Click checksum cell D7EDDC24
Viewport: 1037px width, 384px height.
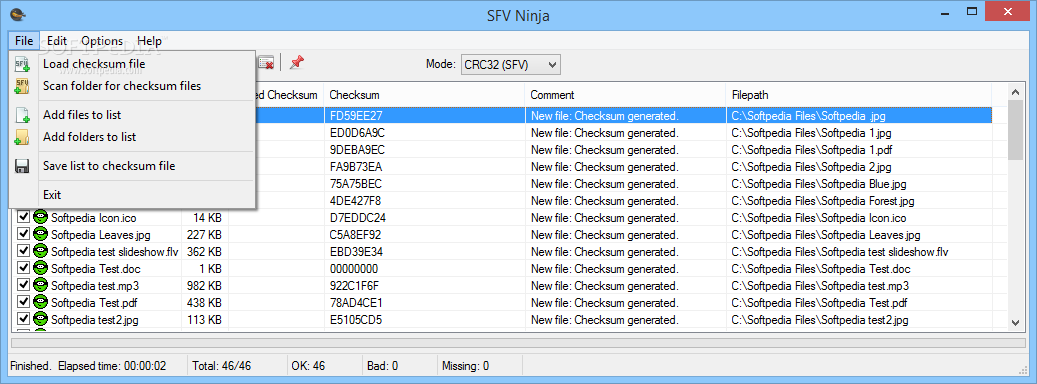(358, 217)
